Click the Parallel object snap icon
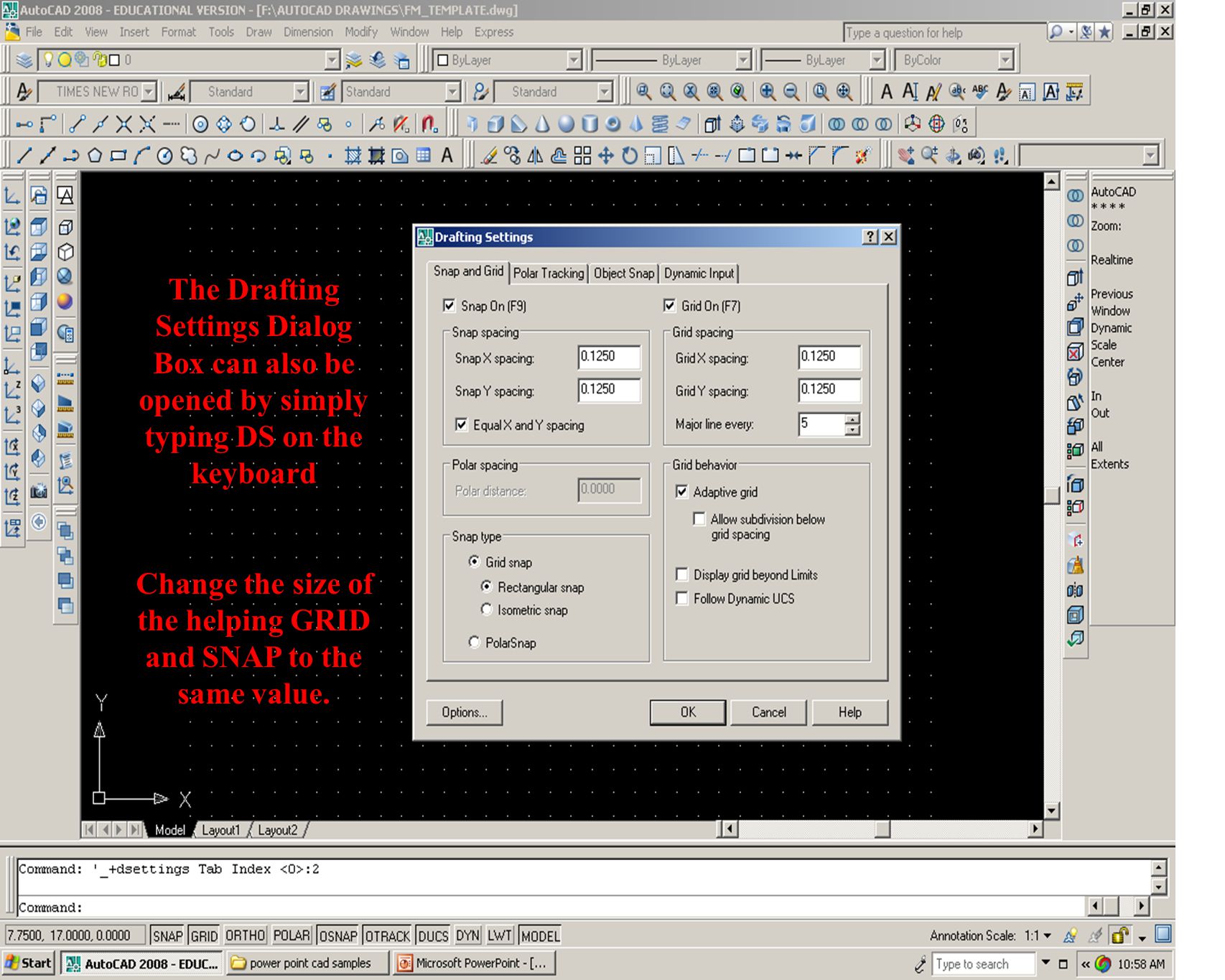The image size is (1225, 980). (x=301, y=124)
